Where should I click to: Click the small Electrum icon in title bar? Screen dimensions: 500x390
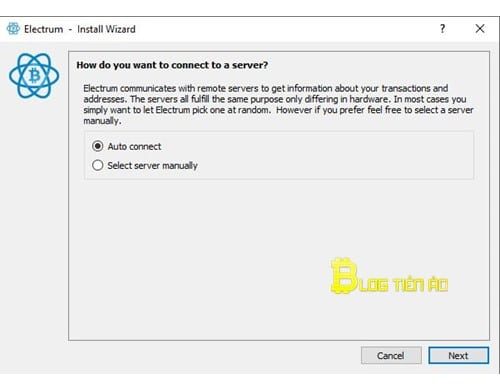click(x=13, y=29)
